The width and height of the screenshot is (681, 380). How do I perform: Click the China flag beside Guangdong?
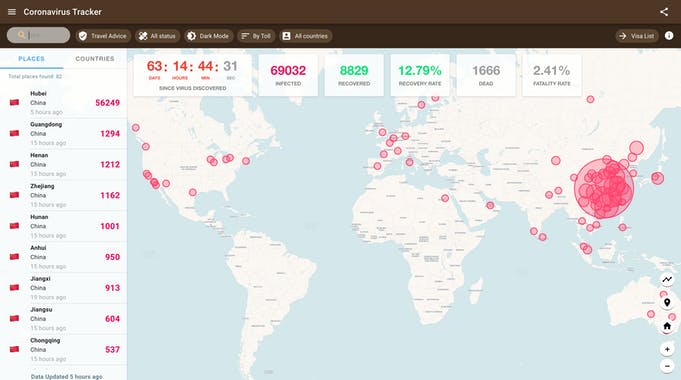(x=14, y=133)
